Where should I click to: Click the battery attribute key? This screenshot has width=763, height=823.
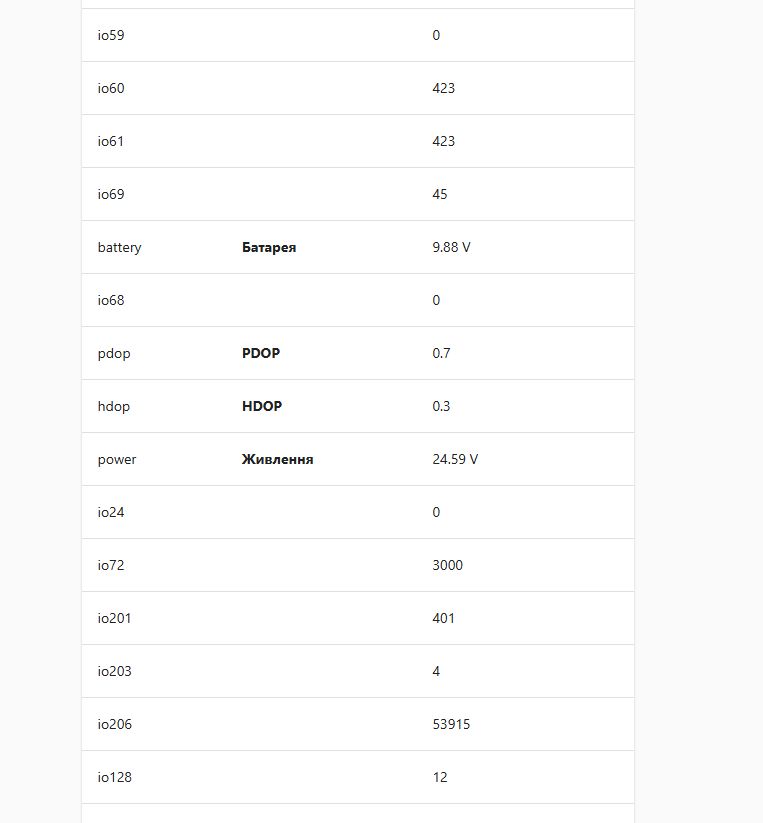click(120, 247)
